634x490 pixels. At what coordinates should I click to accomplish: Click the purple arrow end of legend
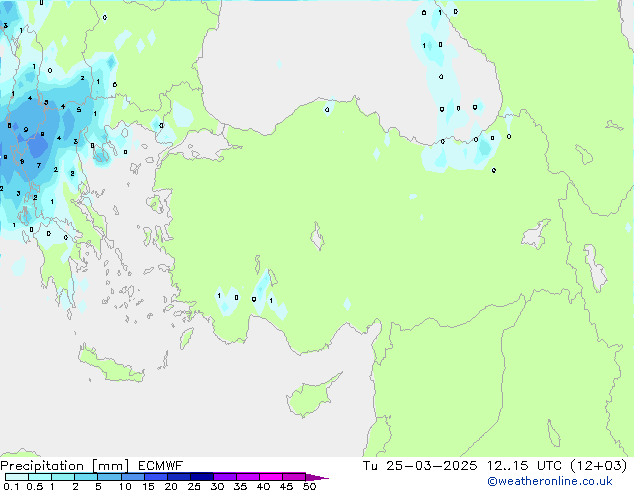click(x=317, y=477)
